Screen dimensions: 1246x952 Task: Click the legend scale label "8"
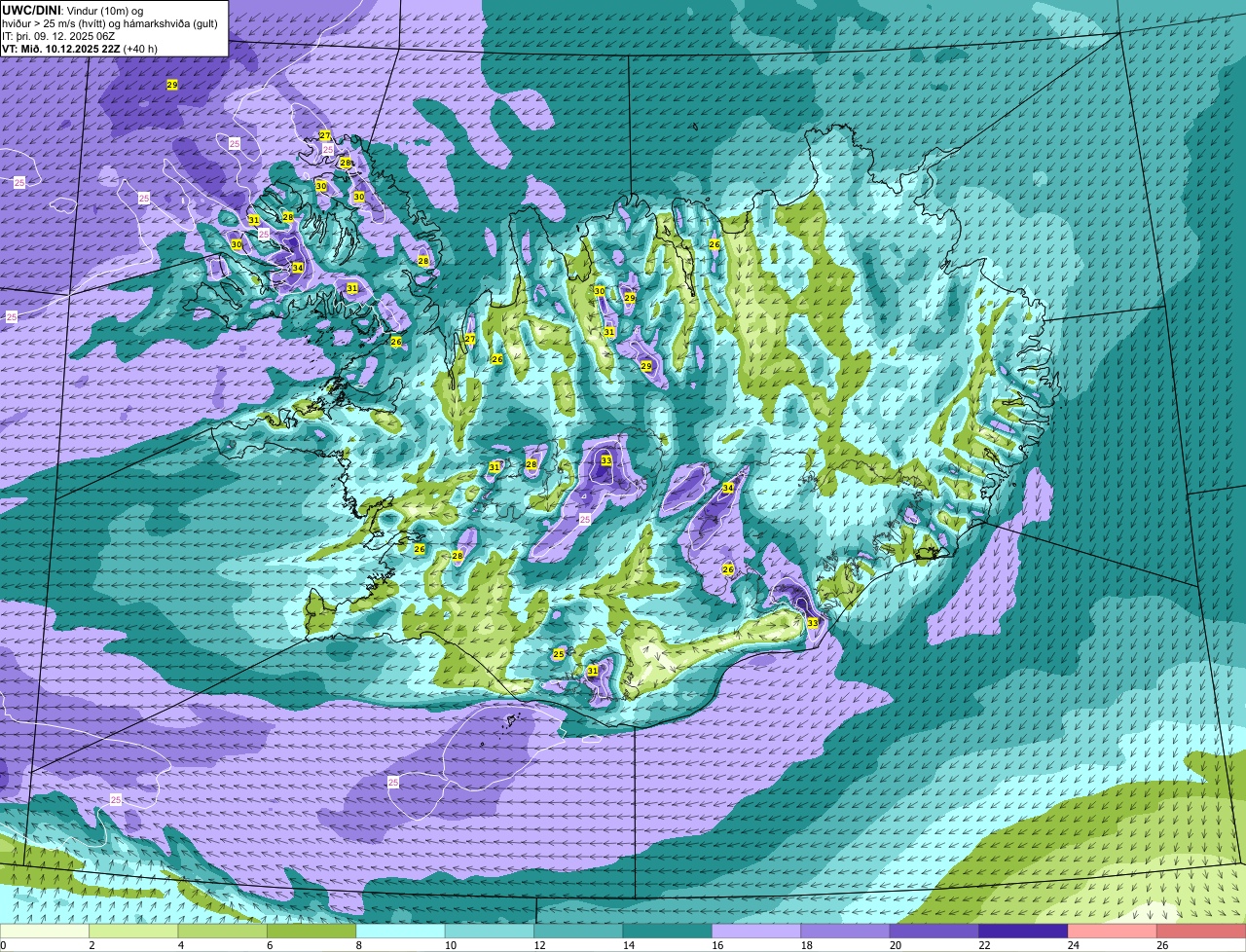point(357,945)
